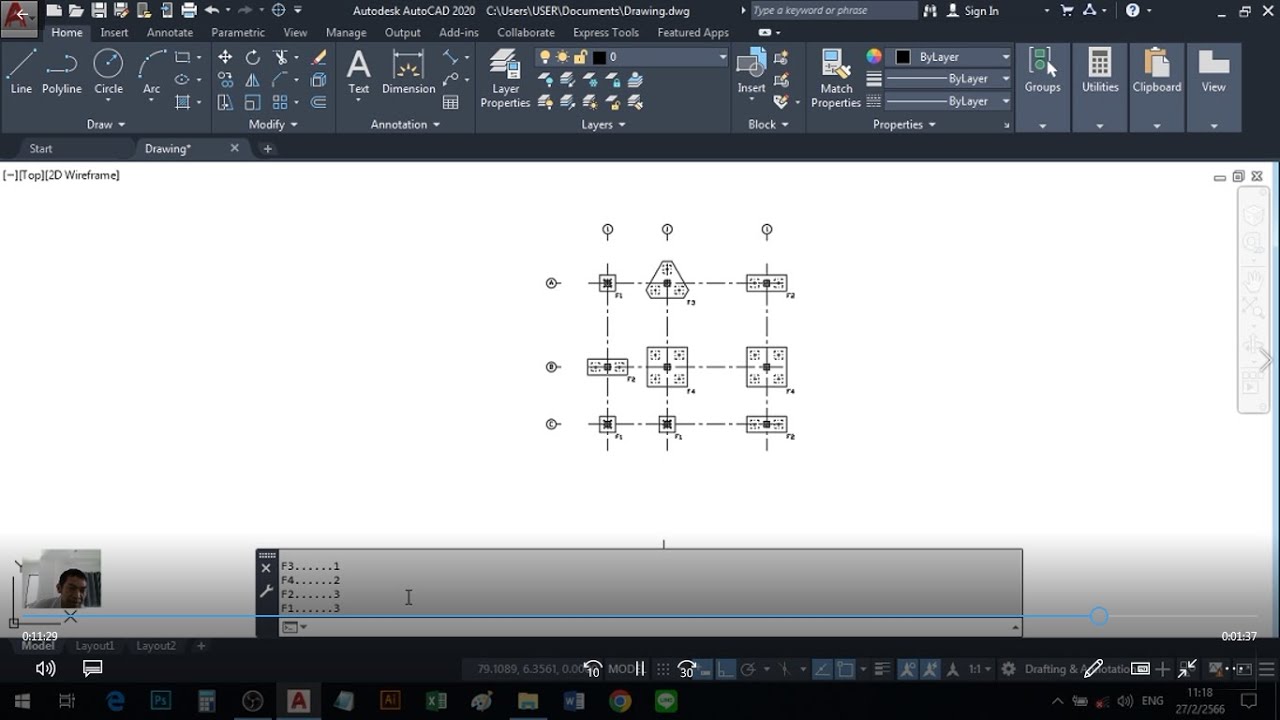
Task: Click the Help question mark icon
Action: coord(1133,11)
